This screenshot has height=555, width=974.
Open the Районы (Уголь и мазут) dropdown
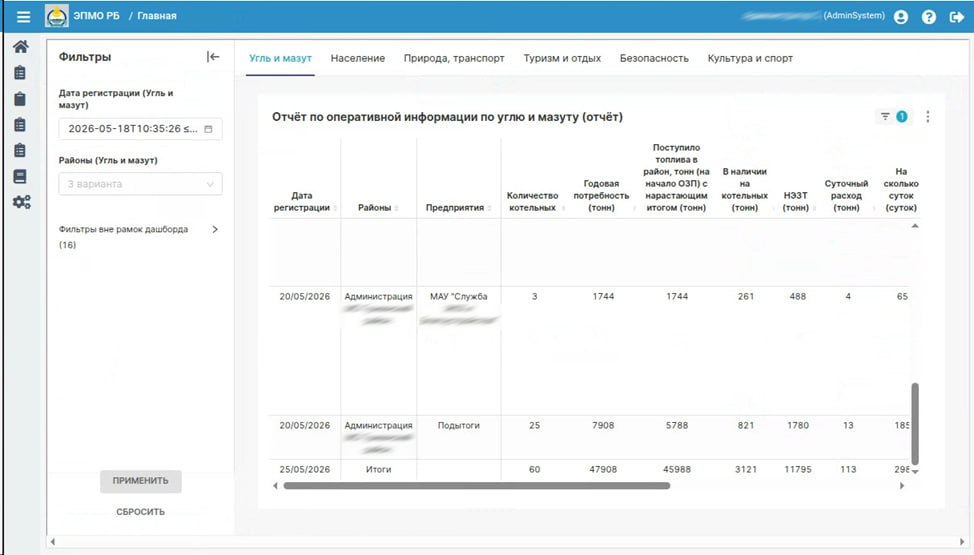coord(140,184)
